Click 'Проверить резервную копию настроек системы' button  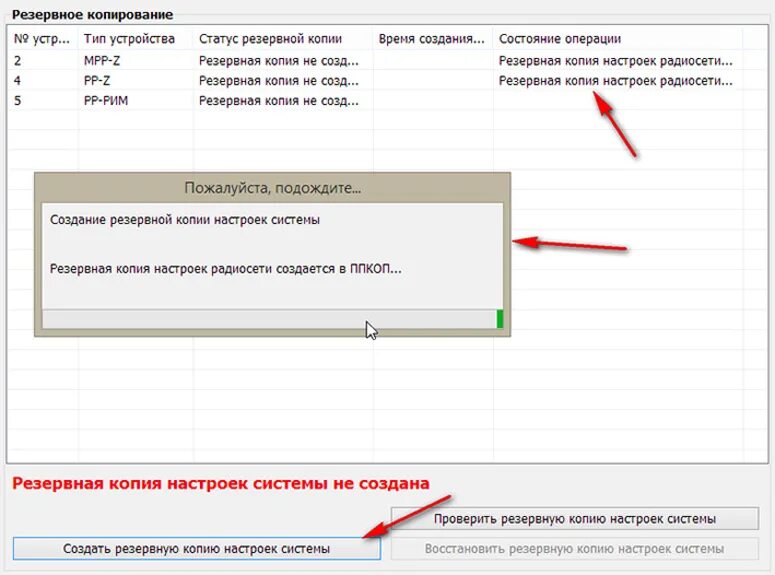pyautogui.click(x=574, y=519)
